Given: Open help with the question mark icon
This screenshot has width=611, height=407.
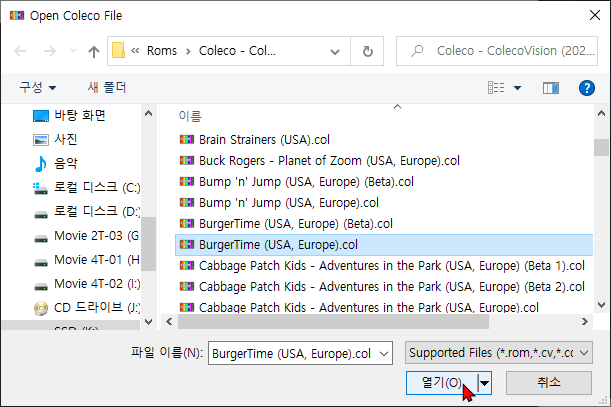Looking at the screenshot, I should point(586,88).
